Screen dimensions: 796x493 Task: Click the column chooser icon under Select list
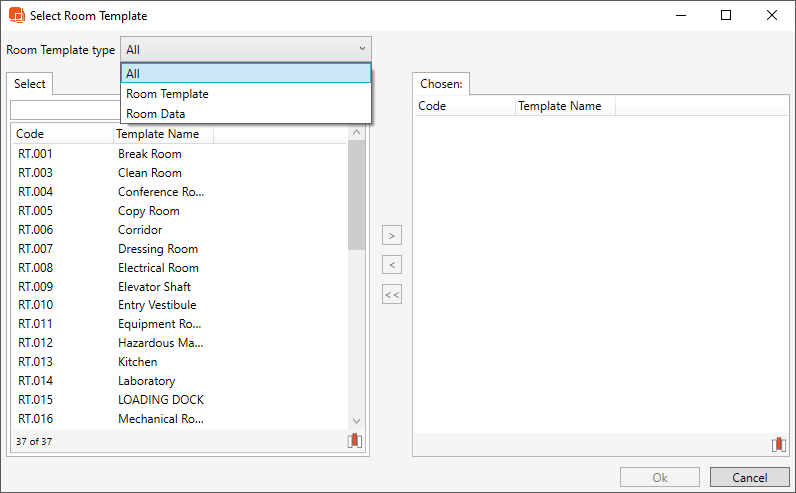coord(355,441)
